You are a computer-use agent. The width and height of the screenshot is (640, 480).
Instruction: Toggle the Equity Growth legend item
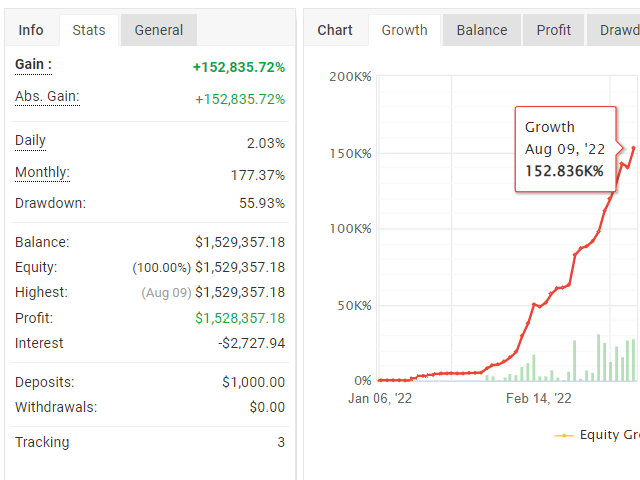tap(600, 435)
